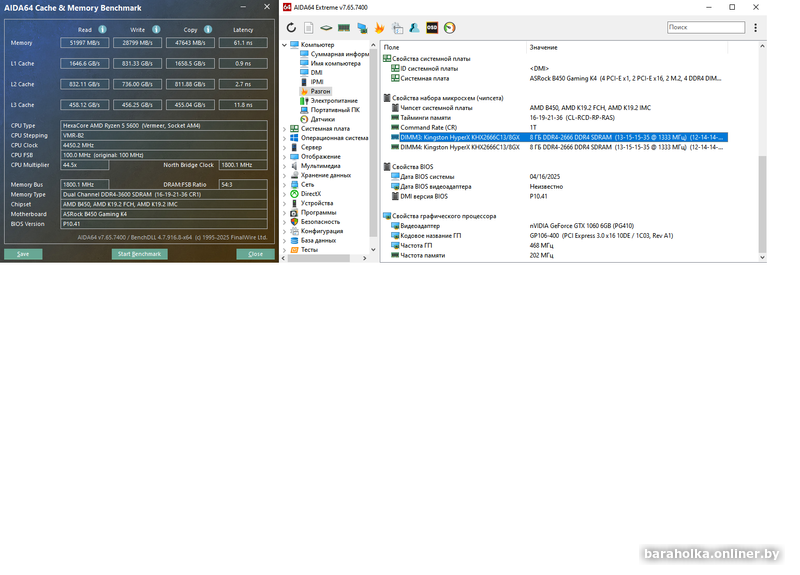This screenshot has height=575, width=800.
Task: Select Конфигурация in the tree
Action: pyautogui.click(x=316, y=231)
